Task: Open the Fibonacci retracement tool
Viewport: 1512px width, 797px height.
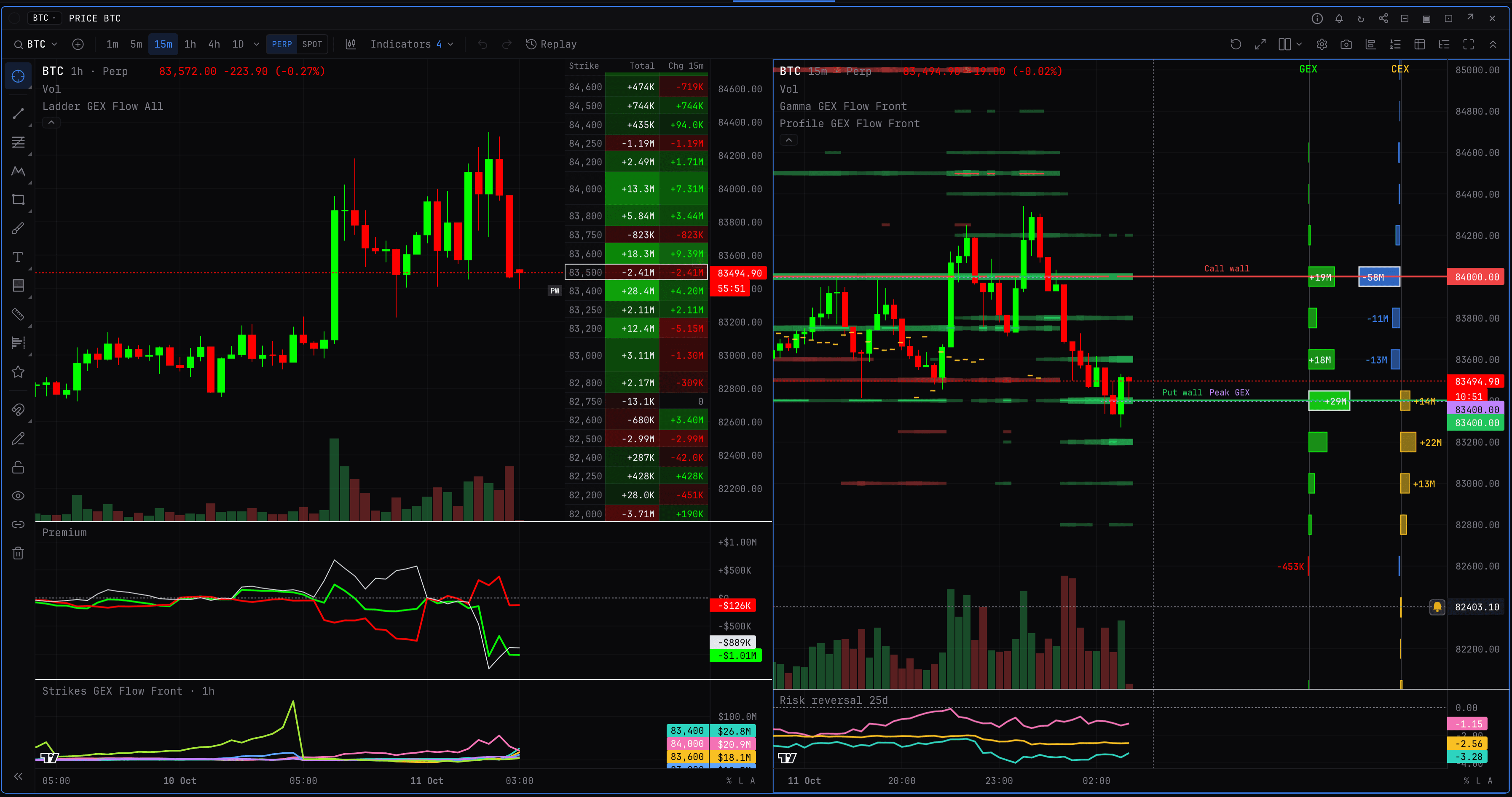Action: click(x=18, y=142)
